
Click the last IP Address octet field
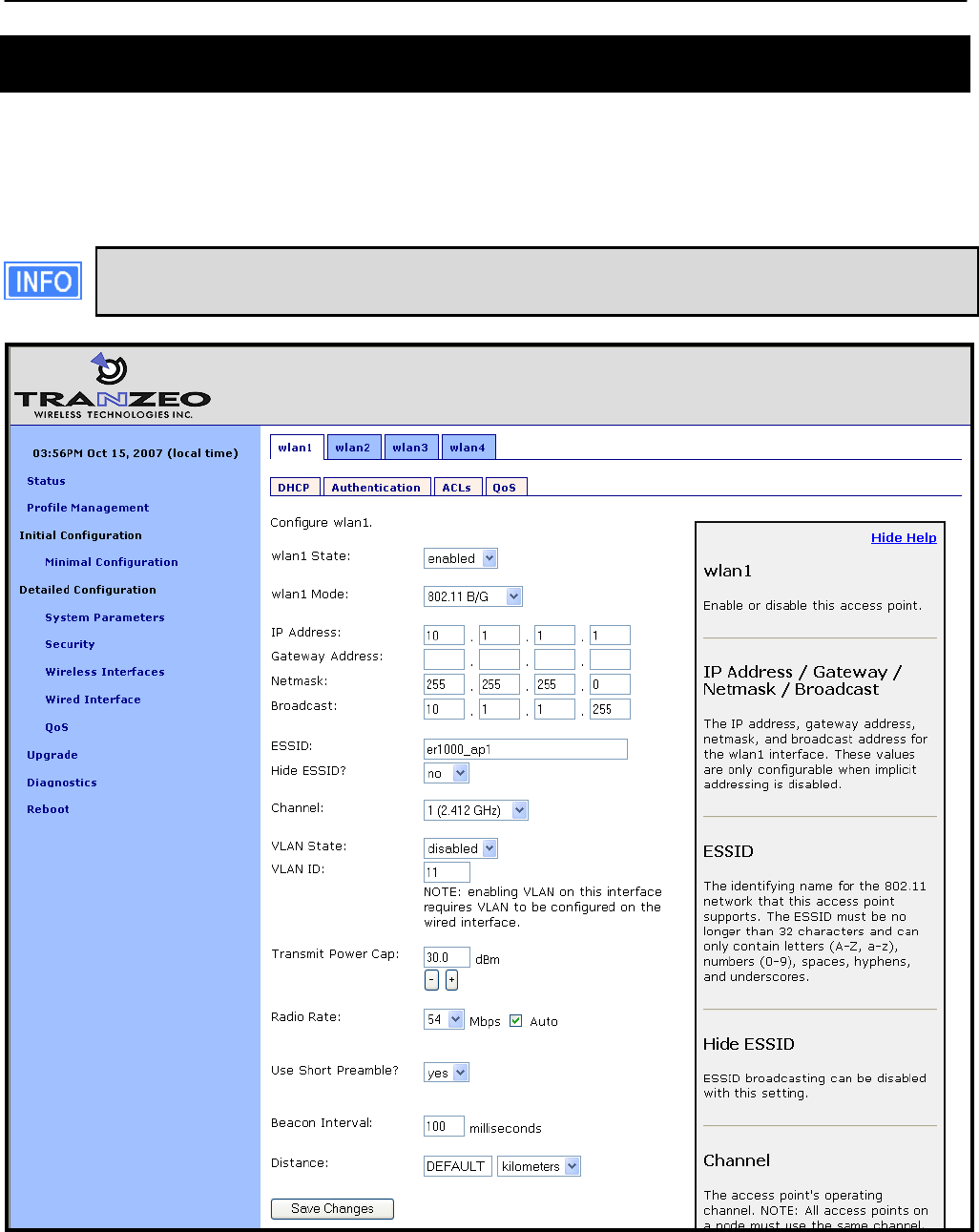[610, 636]
